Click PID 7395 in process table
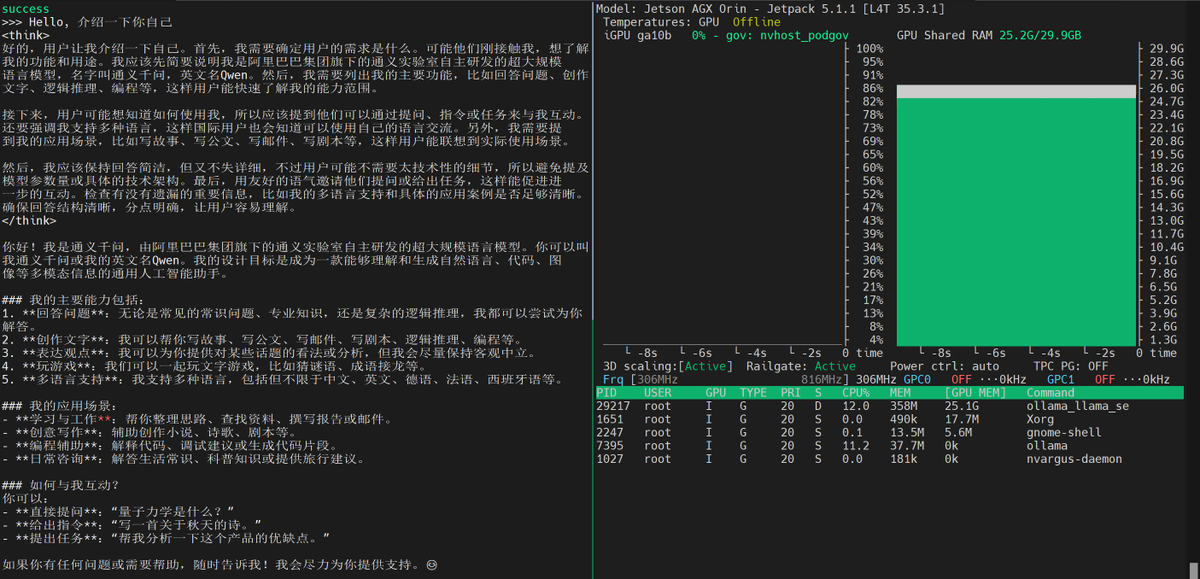The width and height of the screenshot is (1200, 579). tap(612, 446)
